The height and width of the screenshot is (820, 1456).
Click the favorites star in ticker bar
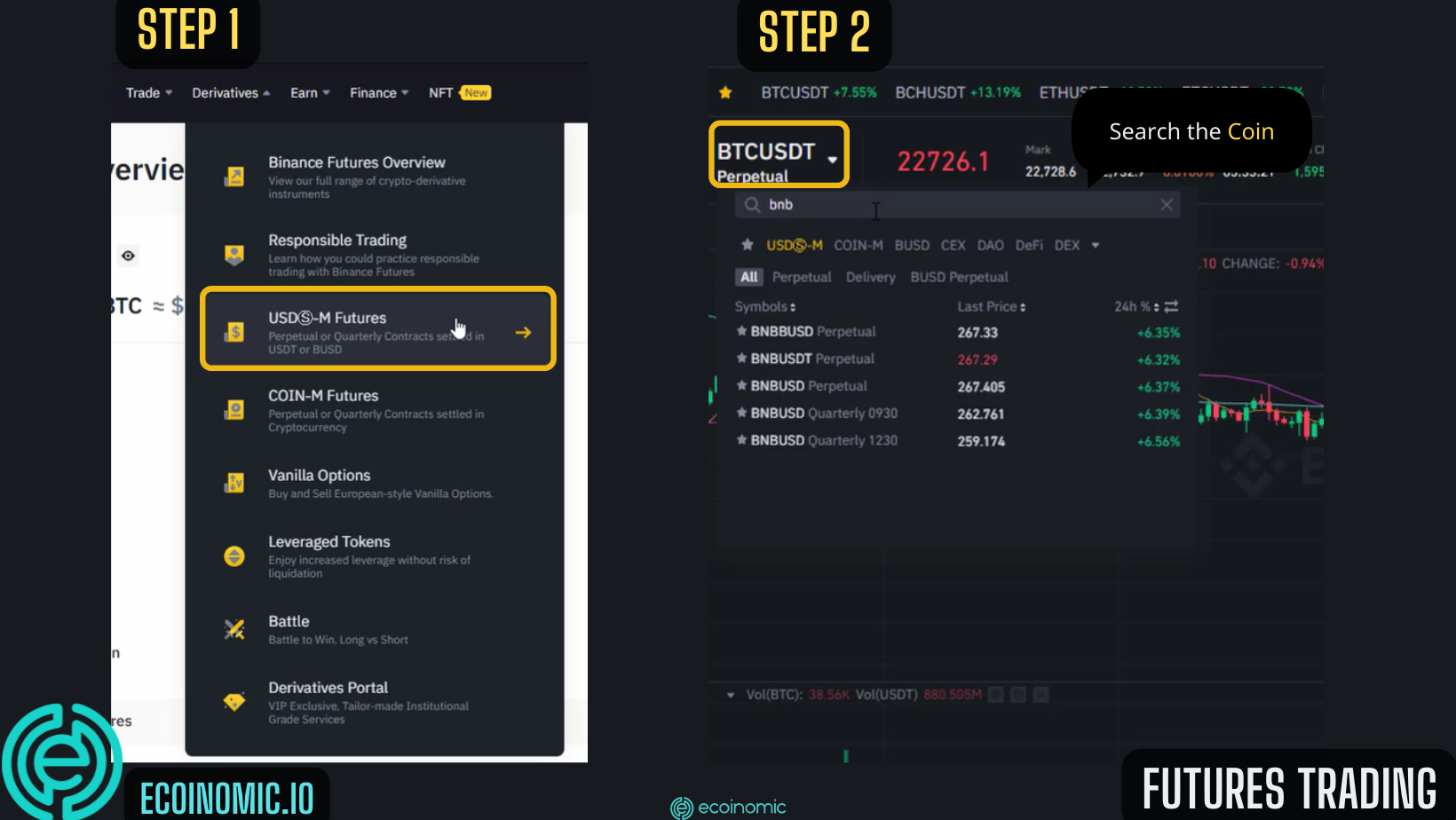(725, 93)
